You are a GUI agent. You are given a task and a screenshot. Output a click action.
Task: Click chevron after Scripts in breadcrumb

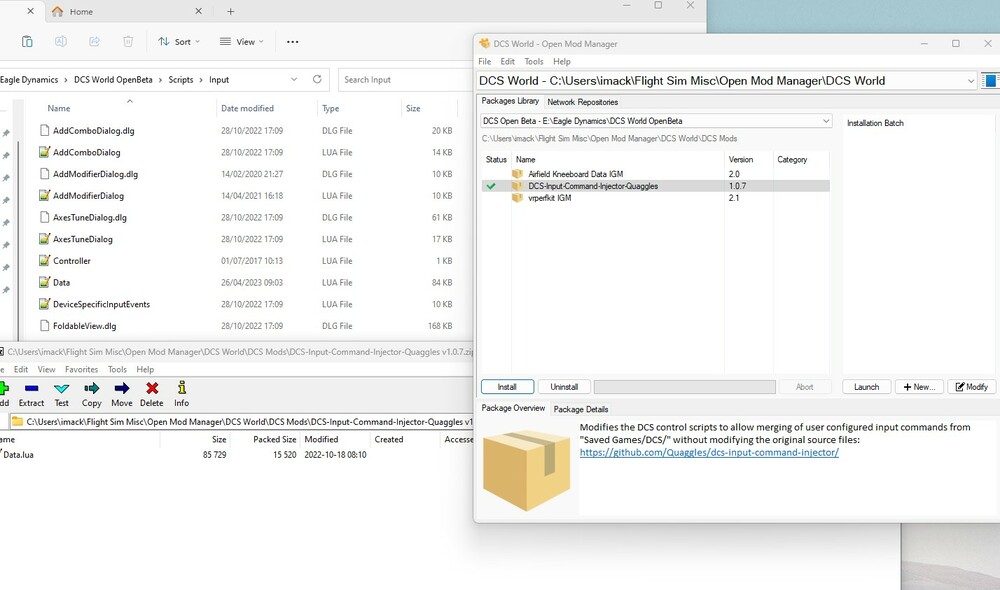tap(201, 80)
